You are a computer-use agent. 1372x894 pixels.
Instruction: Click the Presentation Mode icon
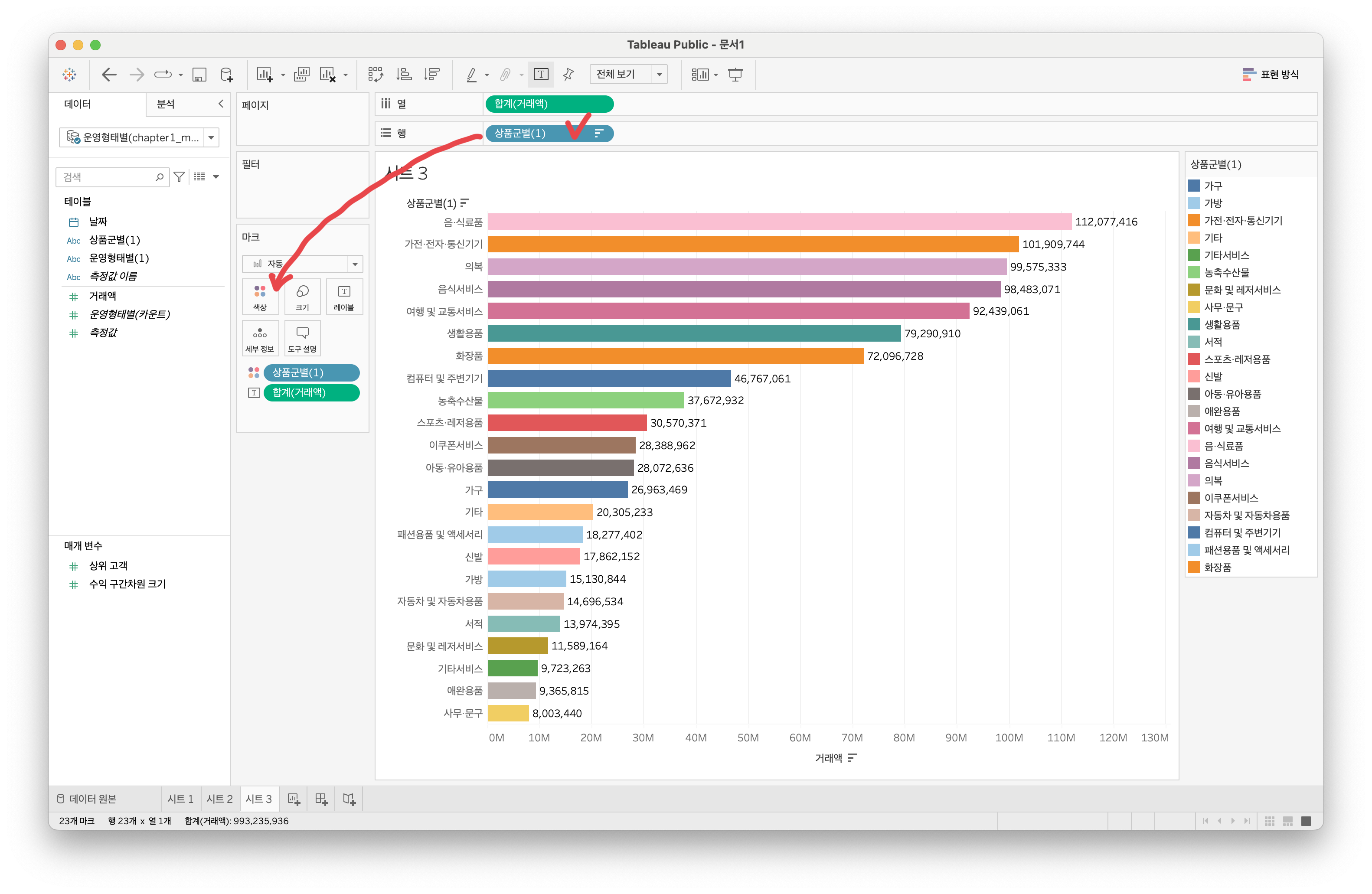point(735,75)
